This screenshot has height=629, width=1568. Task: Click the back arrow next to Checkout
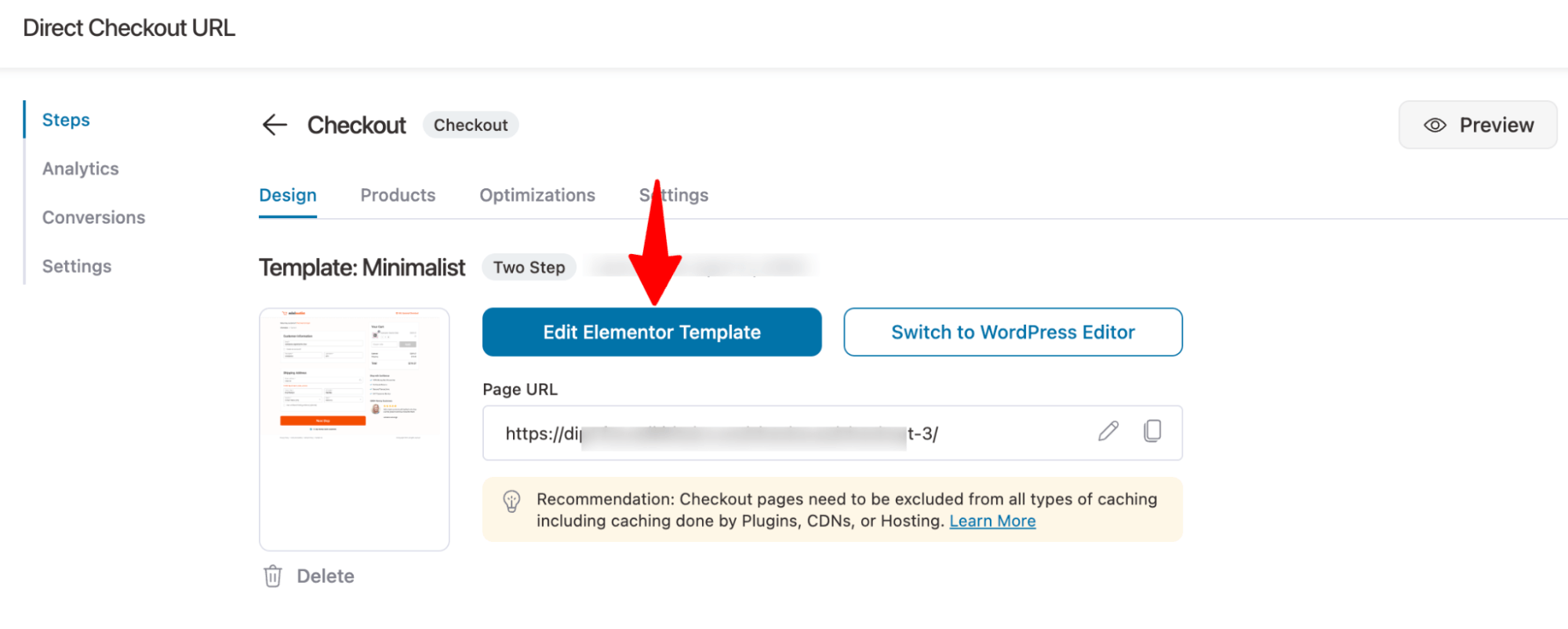(x=275, y=125)
